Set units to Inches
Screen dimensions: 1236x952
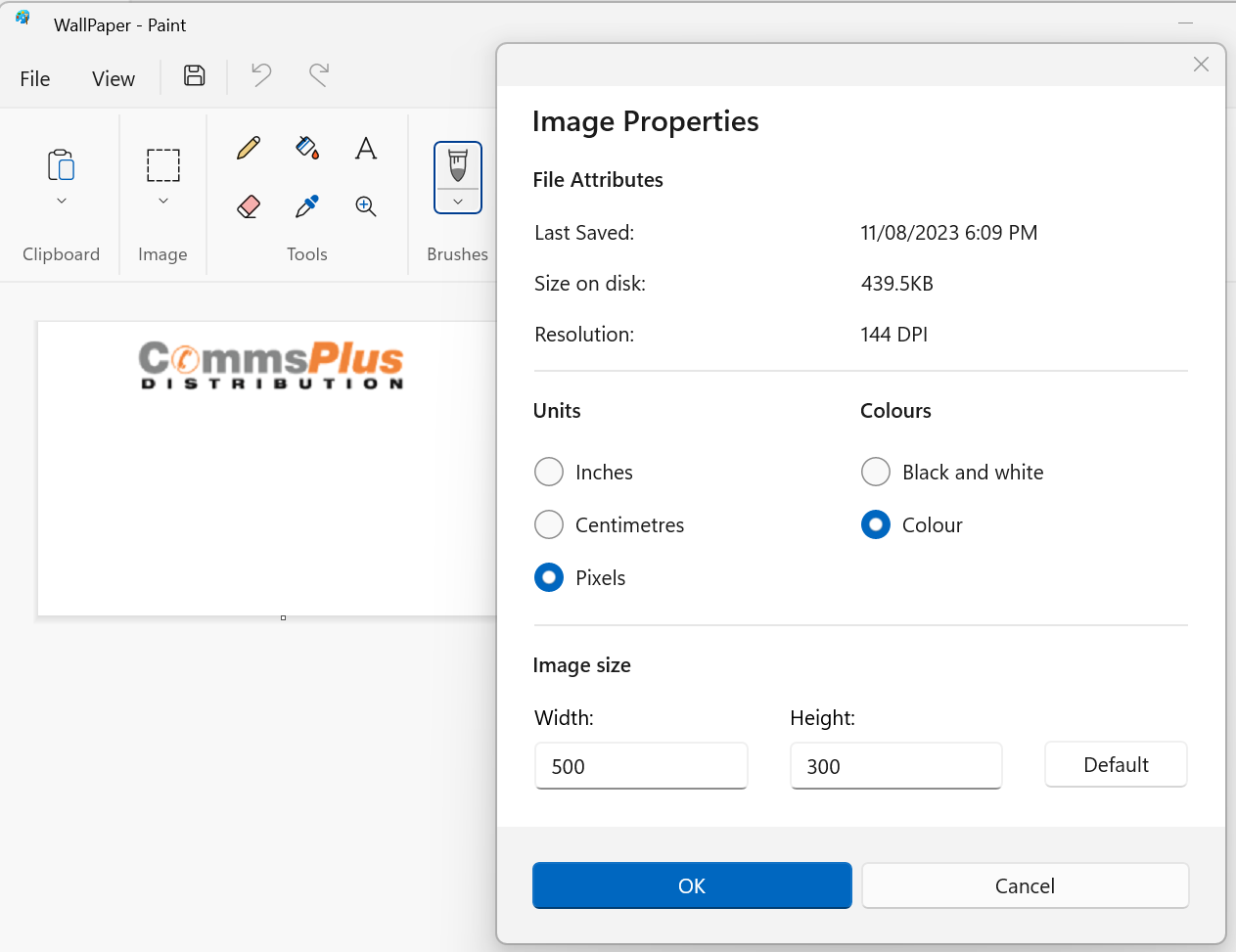(549, 472)
